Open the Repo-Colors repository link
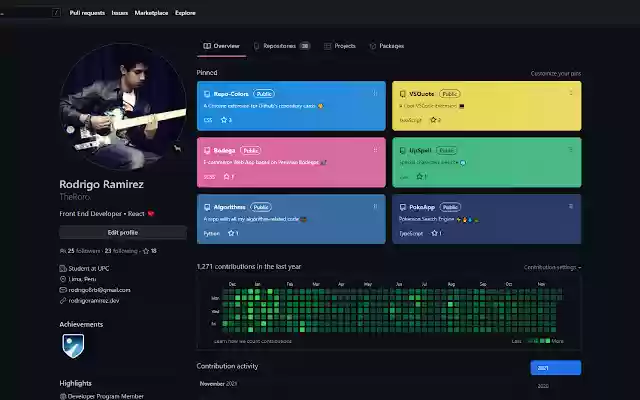 tap(231, 94)
